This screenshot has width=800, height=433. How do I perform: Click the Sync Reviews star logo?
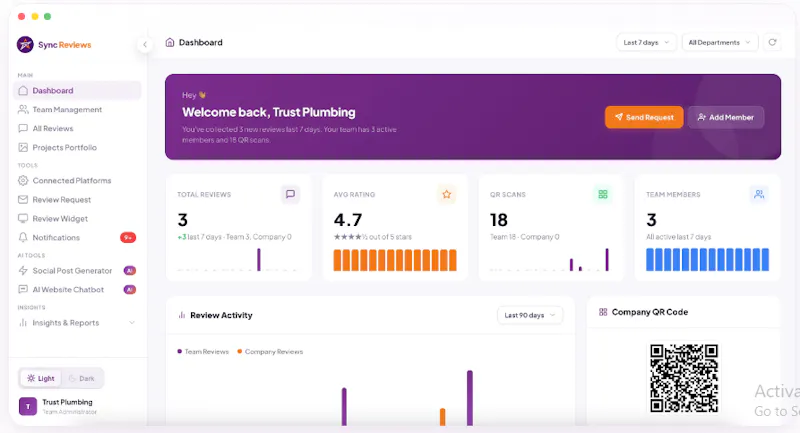[x=25, y=45]
